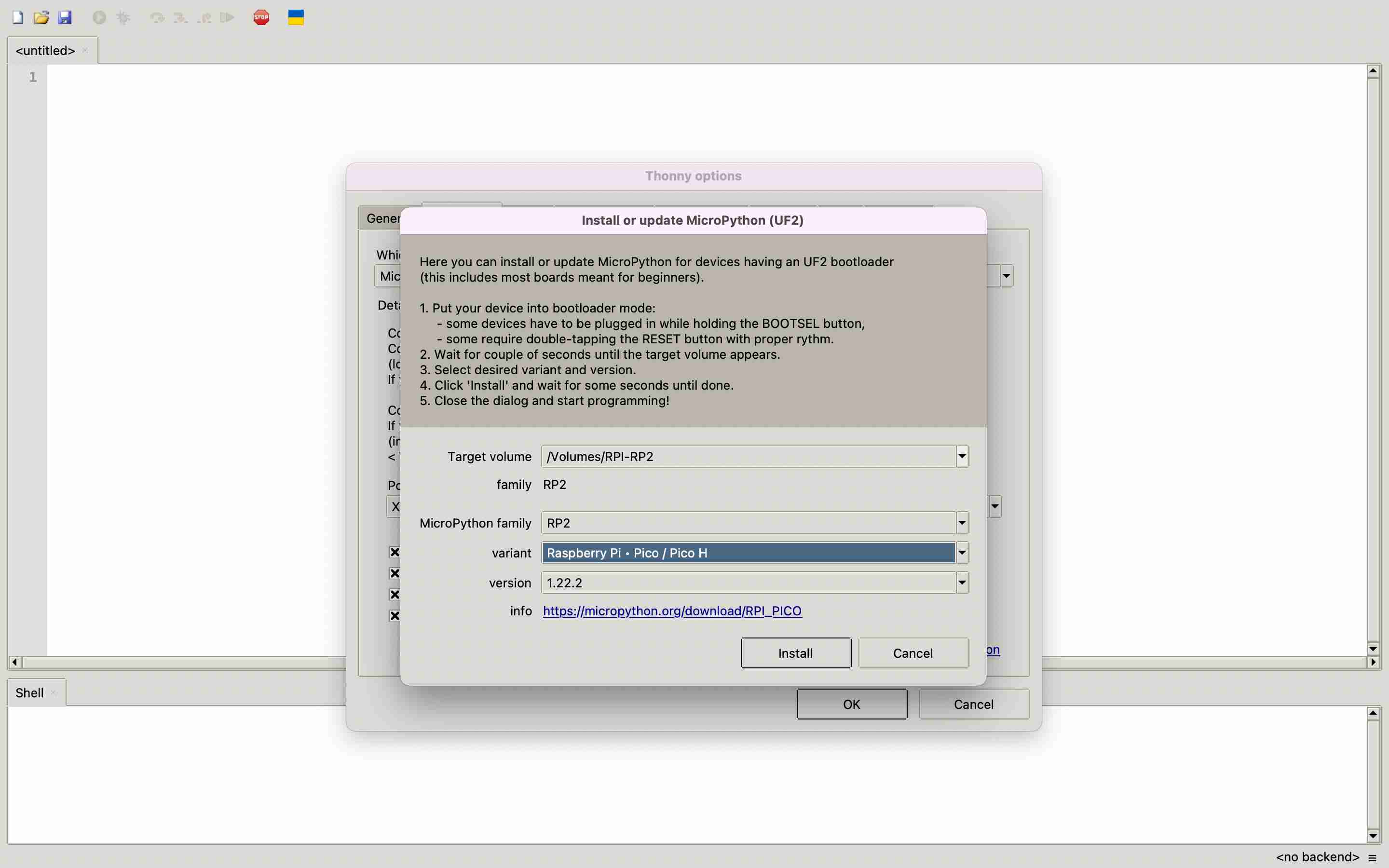The image size is (1389, 868).
Task: Expand port dropdown arrow in Thonny options
Action: coord(994,506)
